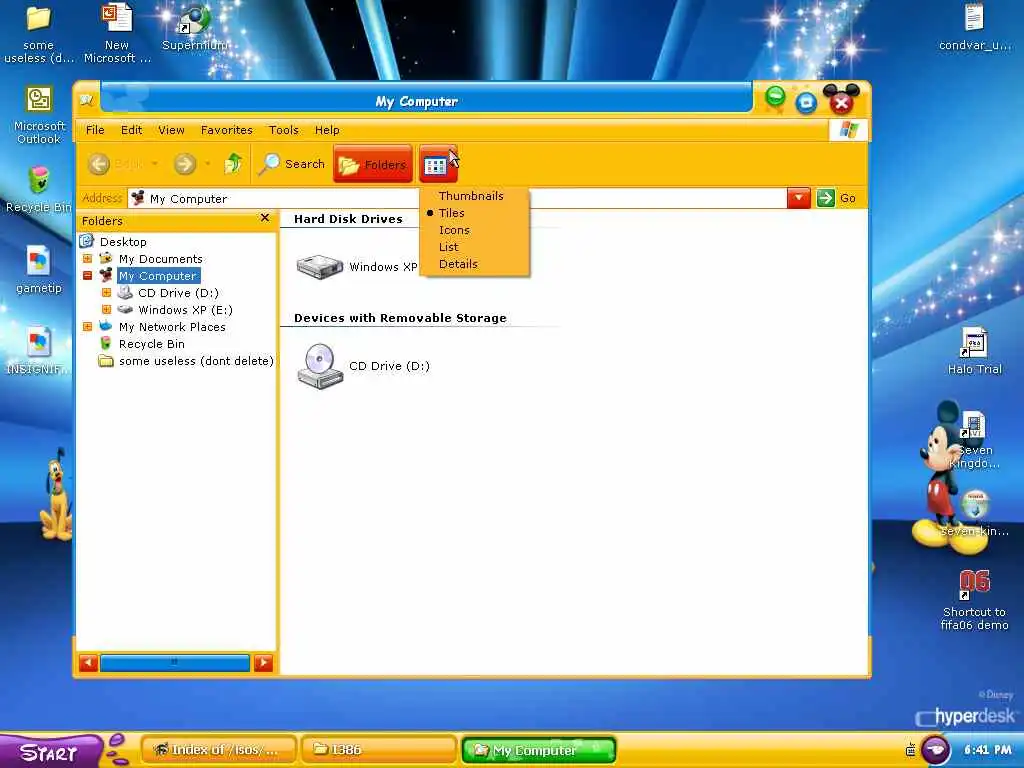This screenshot has width=1024, height=768.
Task: Select Windows XP (E:) in tree
Action: tap(185, 310)
